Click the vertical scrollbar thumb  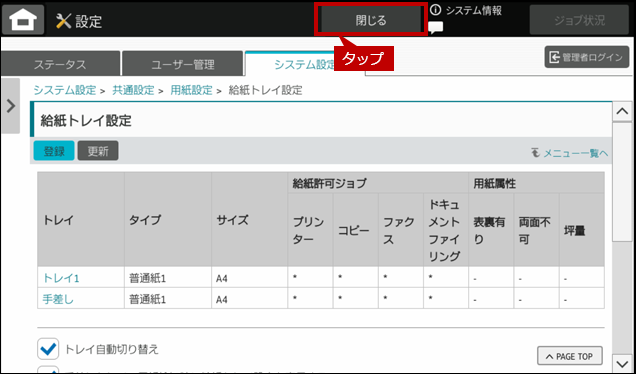tap(622, 183)
